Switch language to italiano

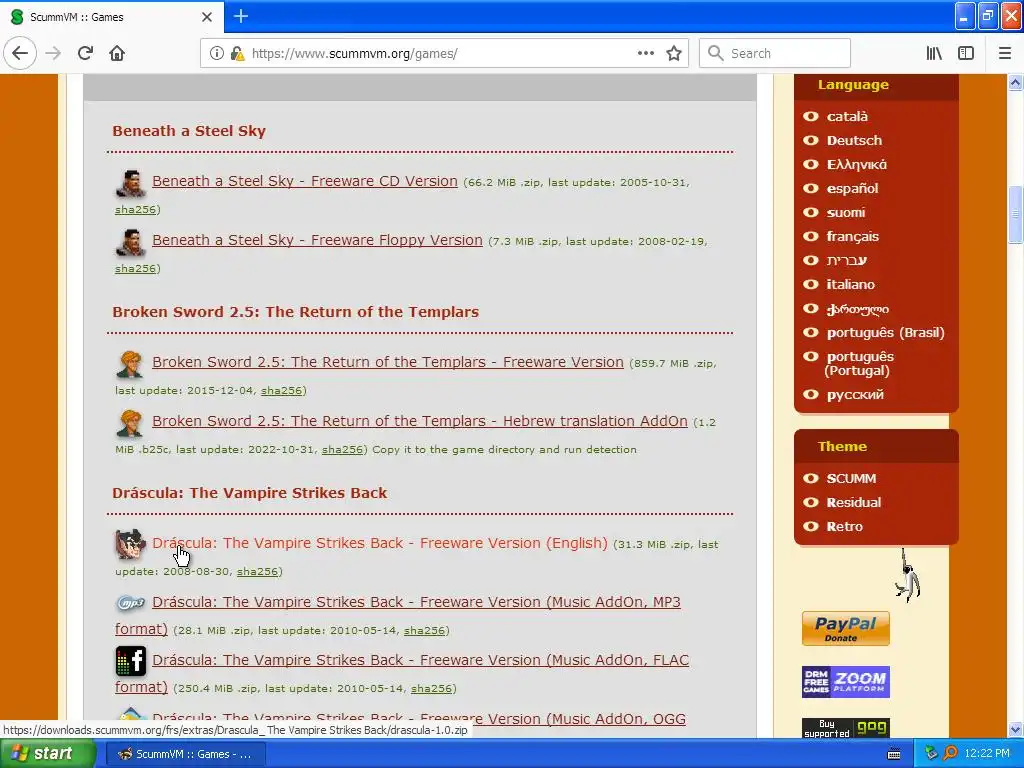[x=850, y=284]
